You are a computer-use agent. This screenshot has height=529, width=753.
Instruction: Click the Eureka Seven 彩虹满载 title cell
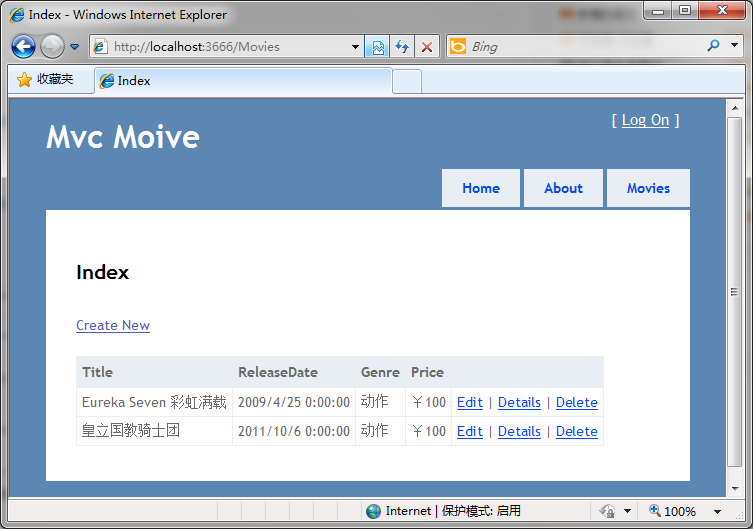[154, 402]
